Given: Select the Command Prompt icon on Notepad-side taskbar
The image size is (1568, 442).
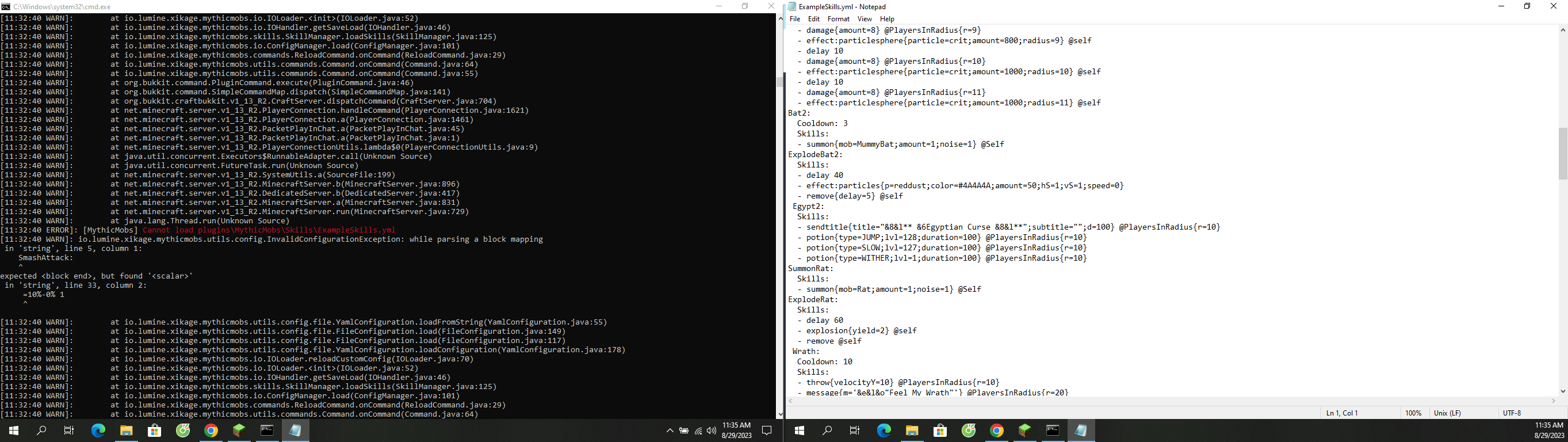Looking at the screenshot, I should pyautogui.click(x=1053, y=431).
